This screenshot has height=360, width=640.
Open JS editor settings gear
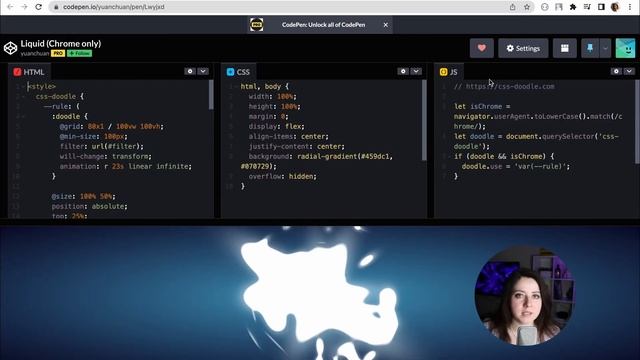click(616, 71)
